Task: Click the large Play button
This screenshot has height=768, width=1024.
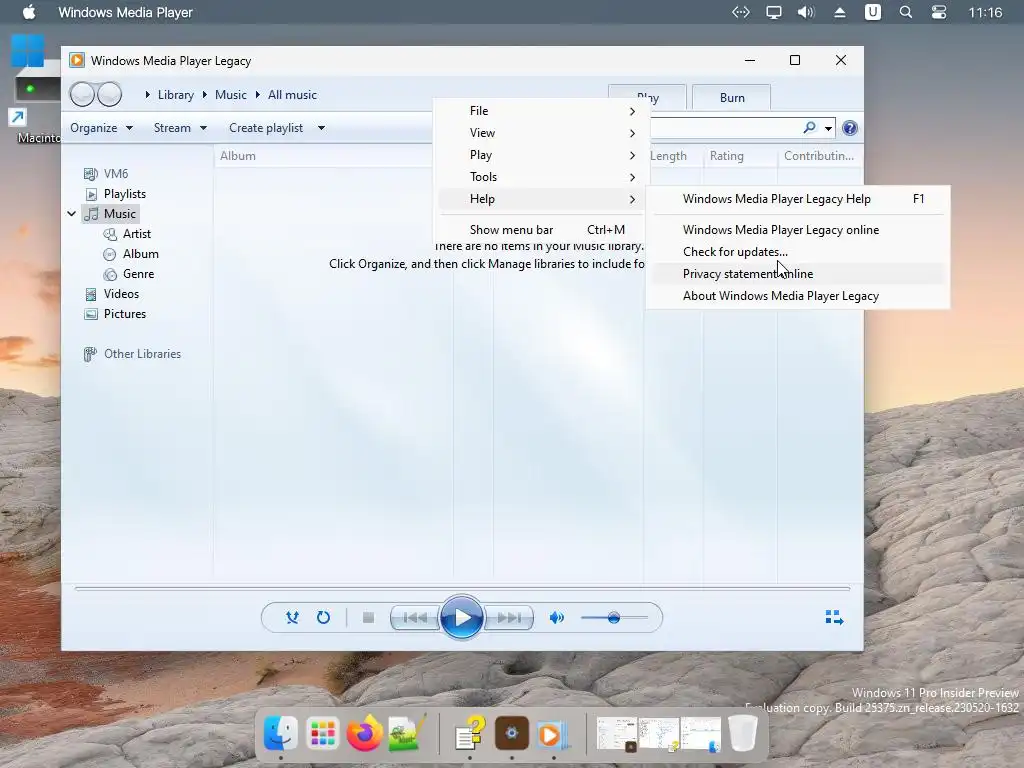Action: 462,617
